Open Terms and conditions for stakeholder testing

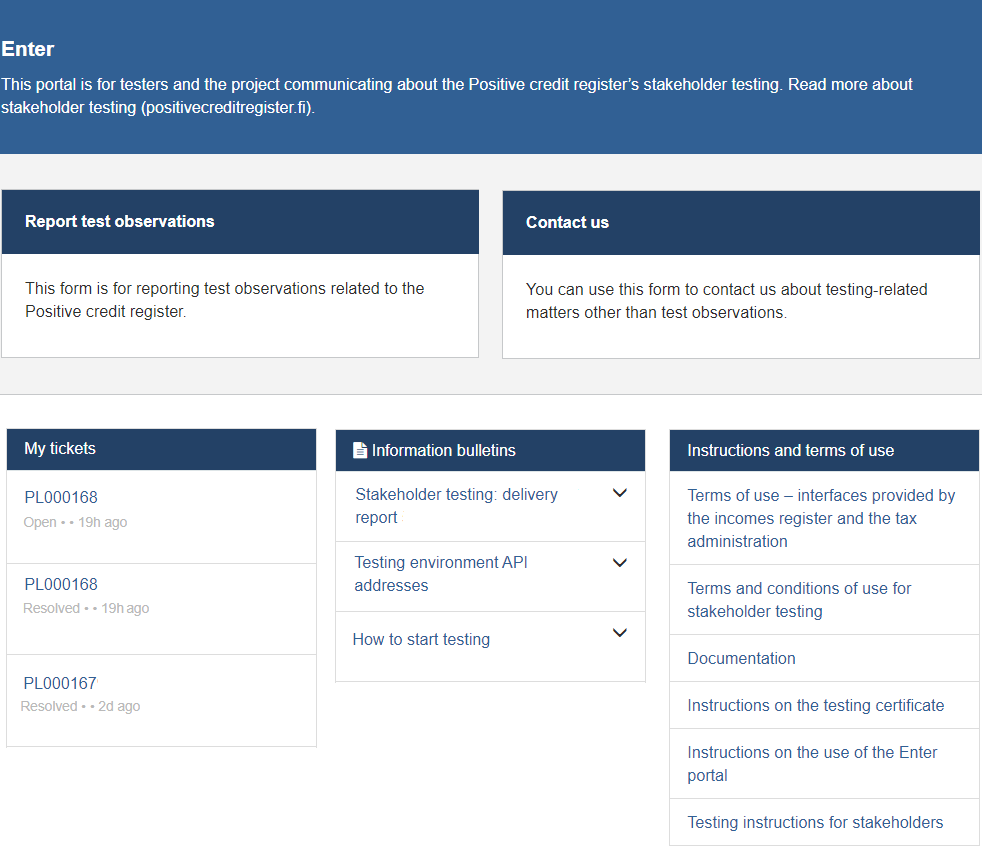[799, 599]
